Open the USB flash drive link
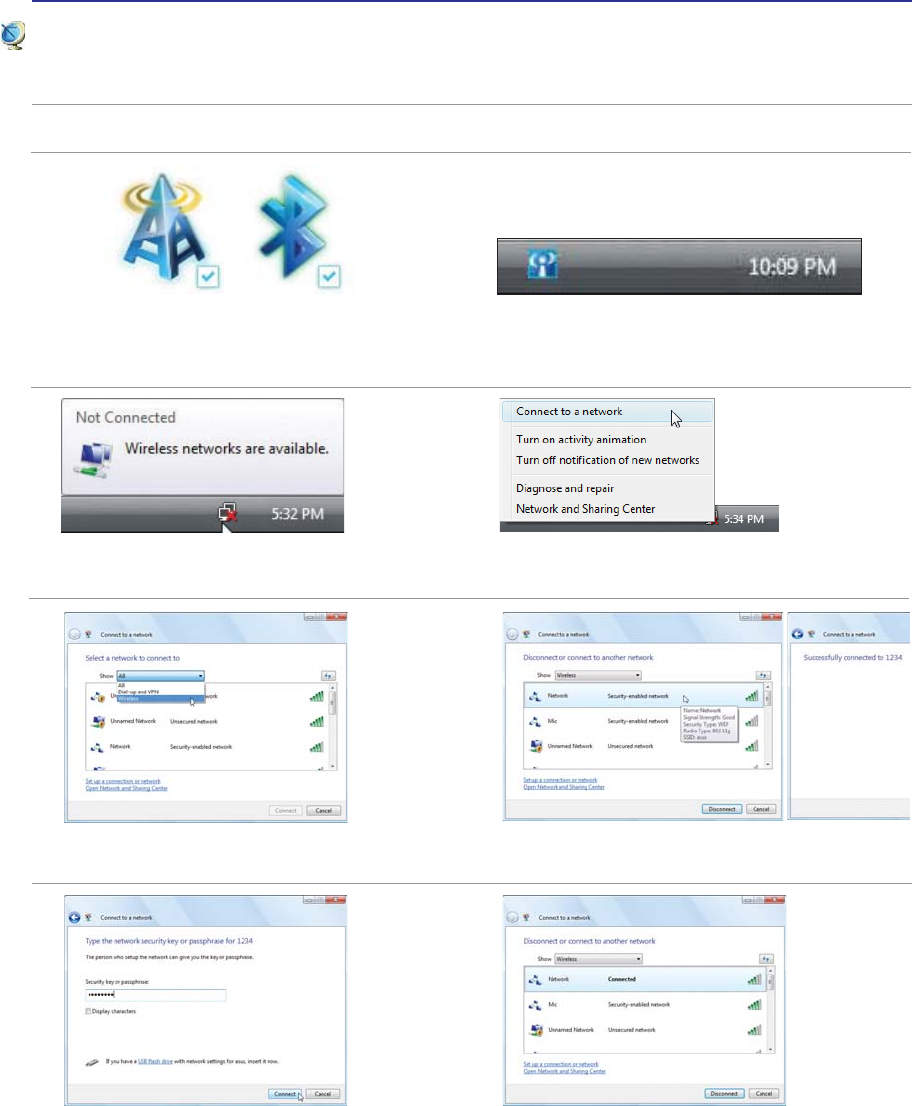The width and height of the screenshot is (912, 1106). tap(155, 1061)
